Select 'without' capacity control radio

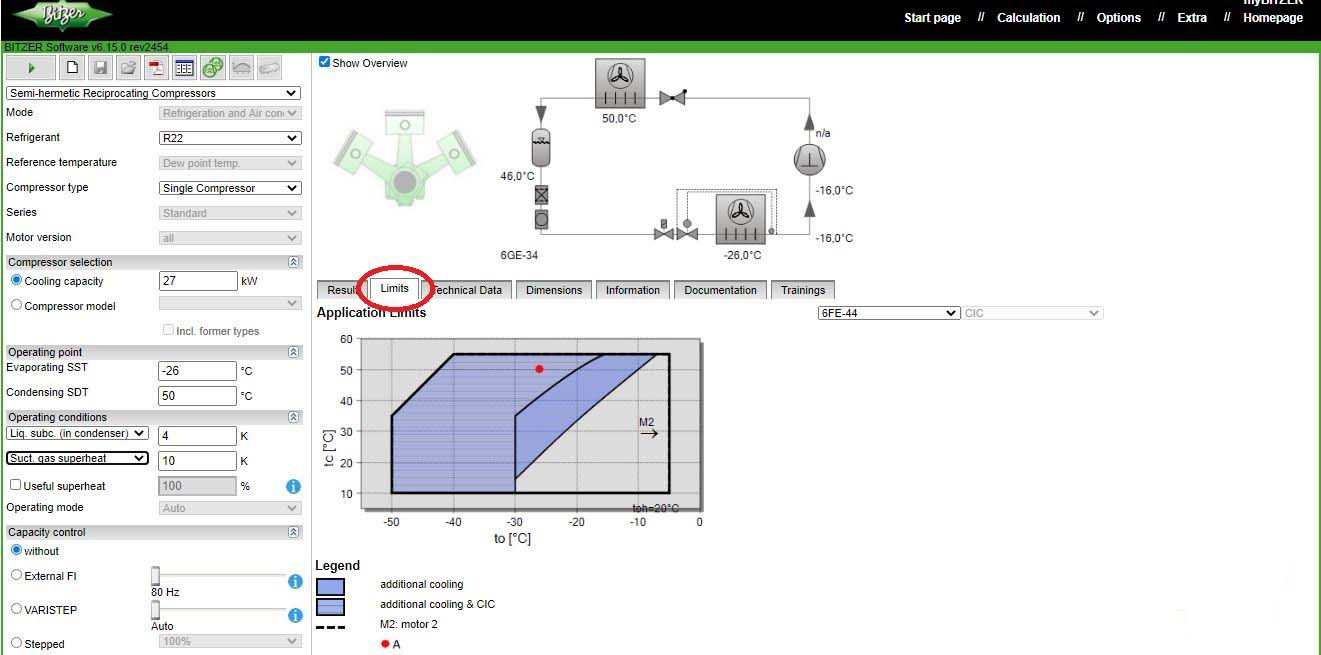16,550
